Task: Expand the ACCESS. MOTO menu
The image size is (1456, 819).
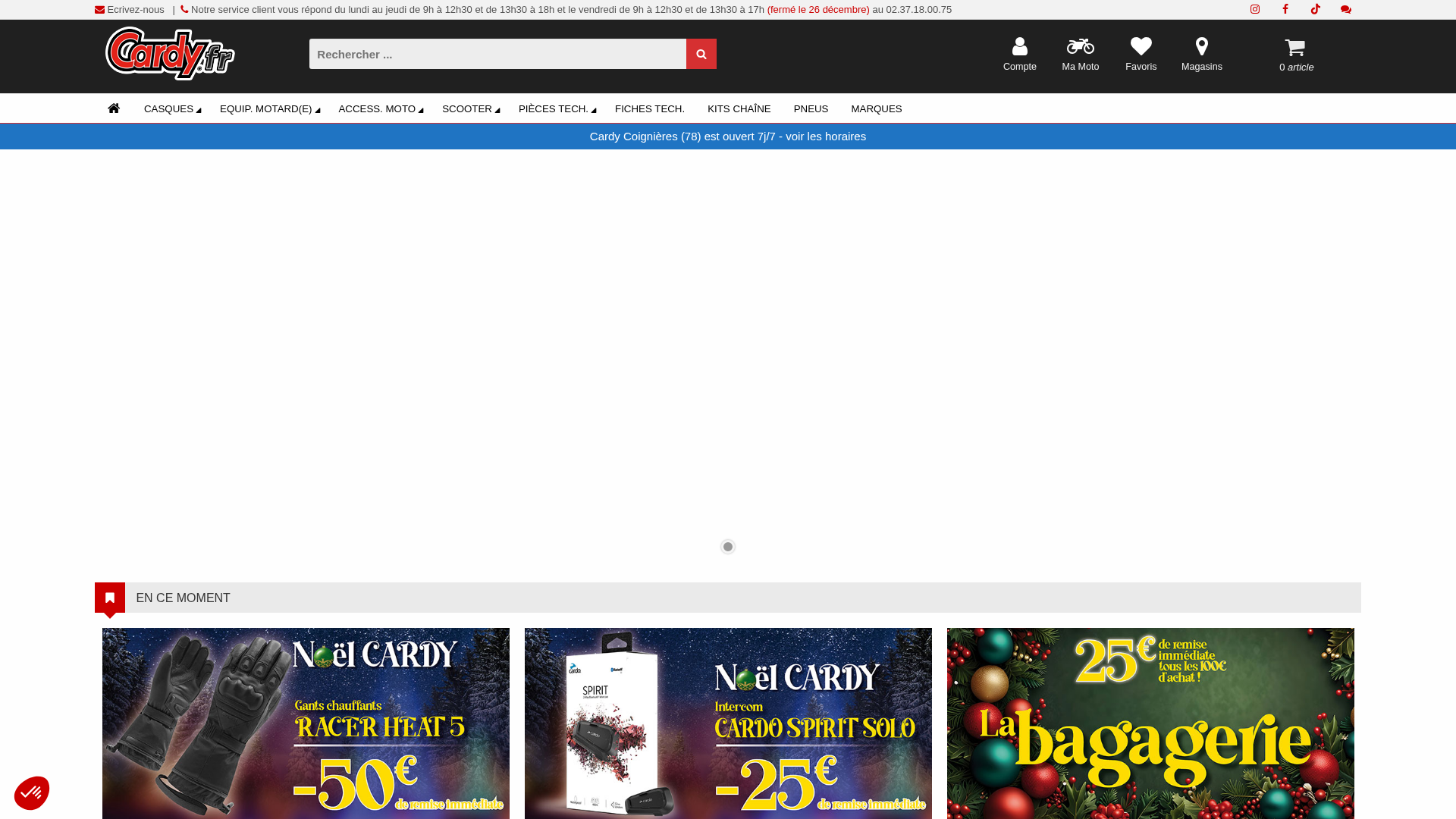Action: pos(381,109)
